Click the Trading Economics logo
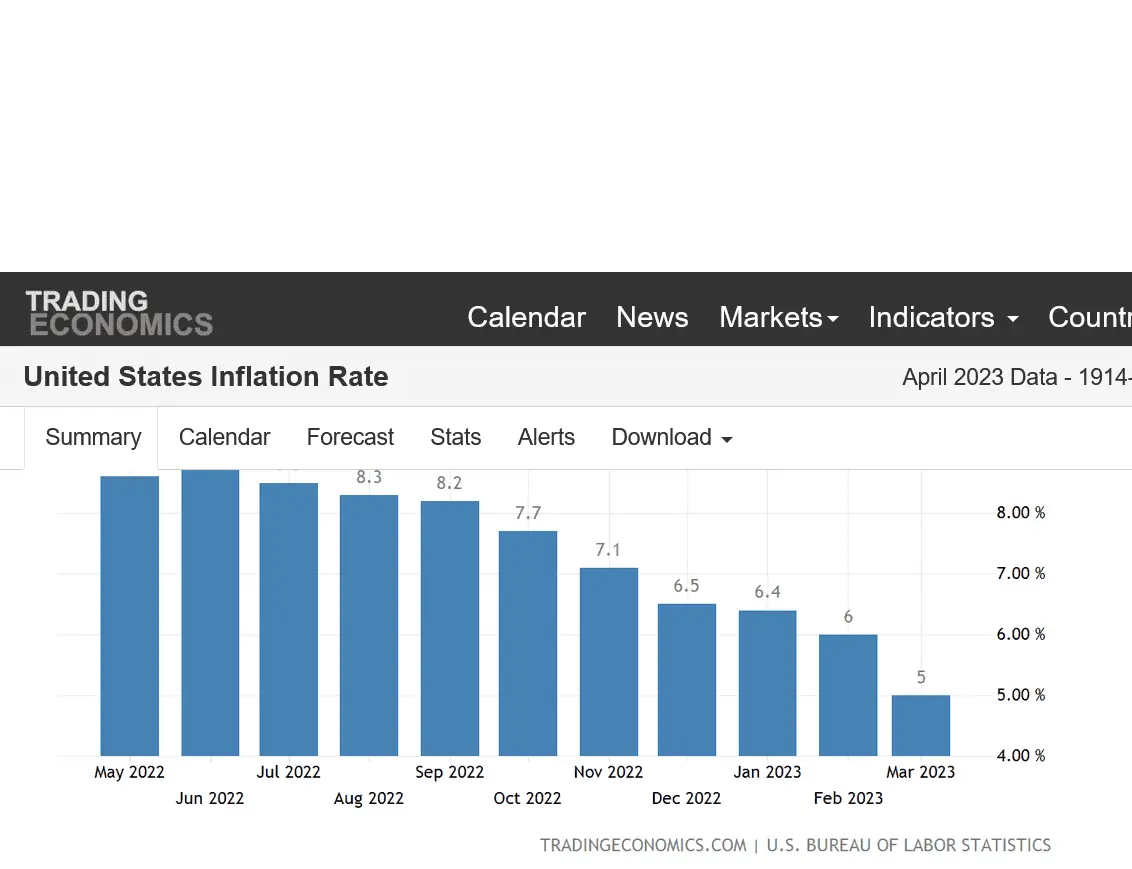Screen dimensions: 1132x869 119,313
